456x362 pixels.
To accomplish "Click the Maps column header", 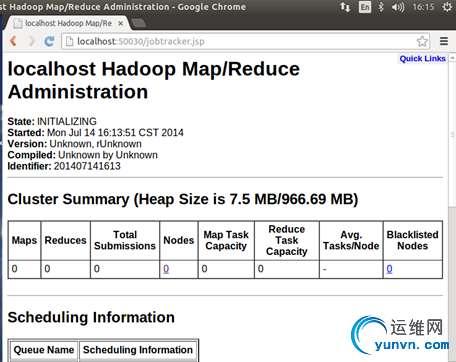I will coord(24,240).
